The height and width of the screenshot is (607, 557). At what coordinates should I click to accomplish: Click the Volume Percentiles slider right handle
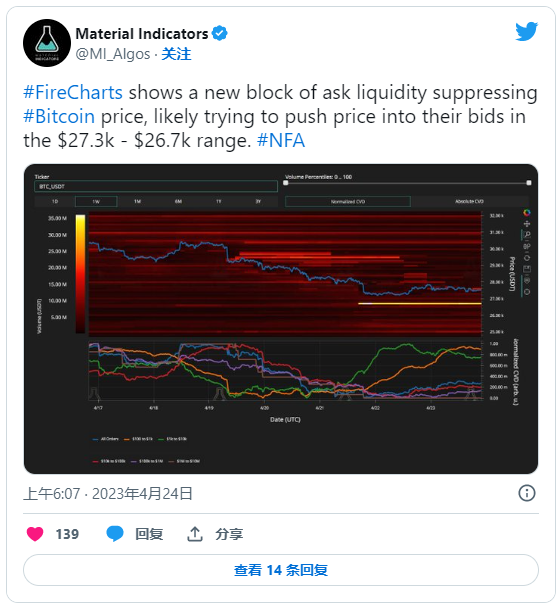(x=529, y=183)
